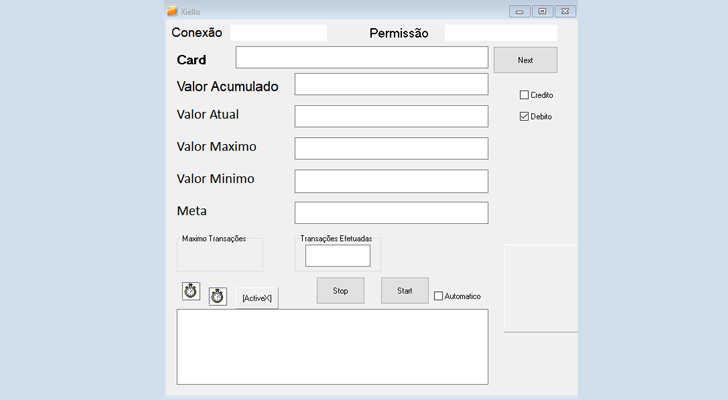Image resolution: width=728 pixels, height=400 pixels.
Task: Click the ActiveX control button
Action: tap(257, 298)
